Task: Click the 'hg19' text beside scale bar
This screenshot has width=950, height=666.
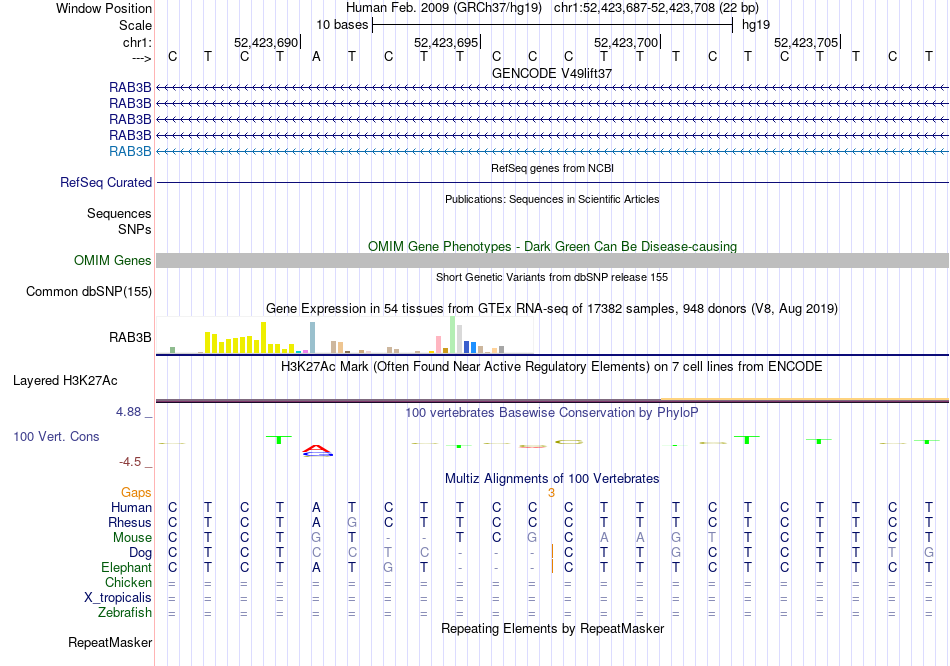Action: (x=756, y=25)
